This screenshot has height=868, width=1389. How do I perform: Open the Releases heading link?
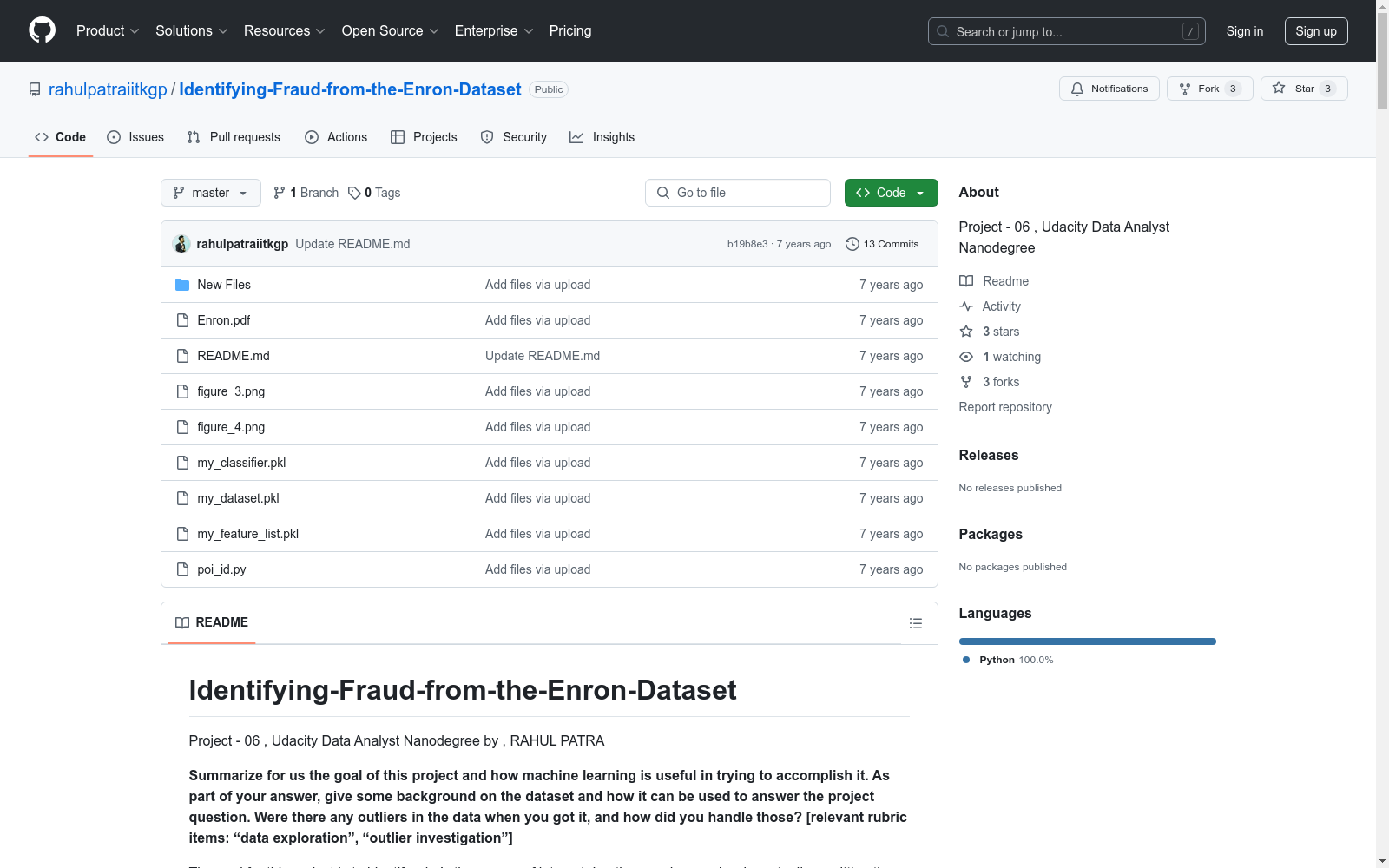(x=989, y=455)
